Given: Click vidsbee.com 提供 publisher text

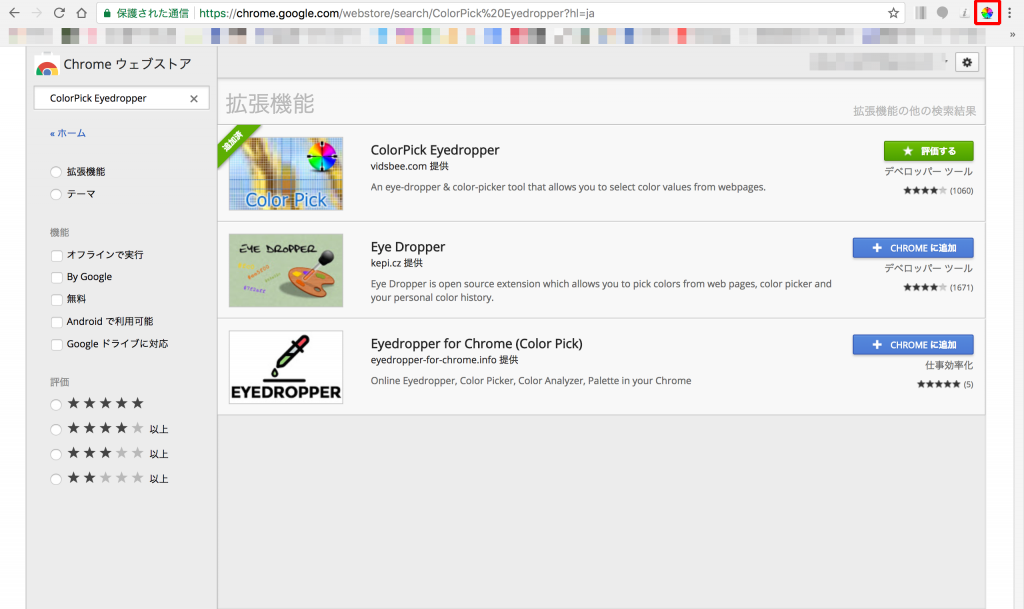Looking at the screenshot, I should coord(409,166).
